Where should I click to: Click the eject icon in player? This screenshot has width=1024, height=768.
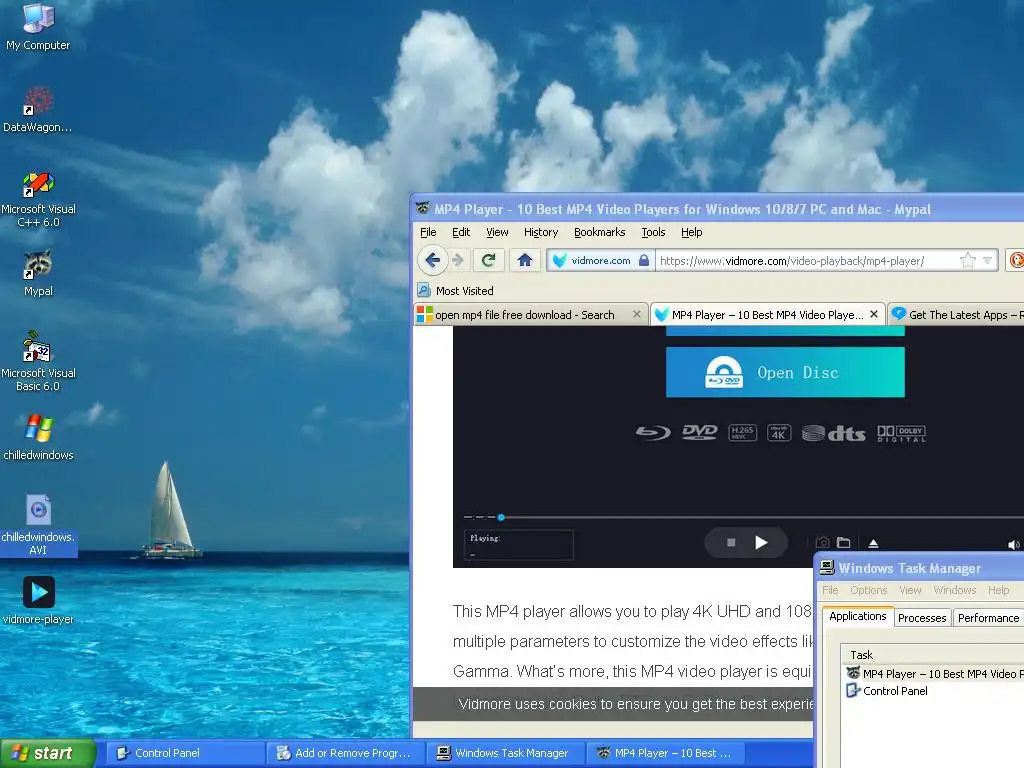point(873,543)
